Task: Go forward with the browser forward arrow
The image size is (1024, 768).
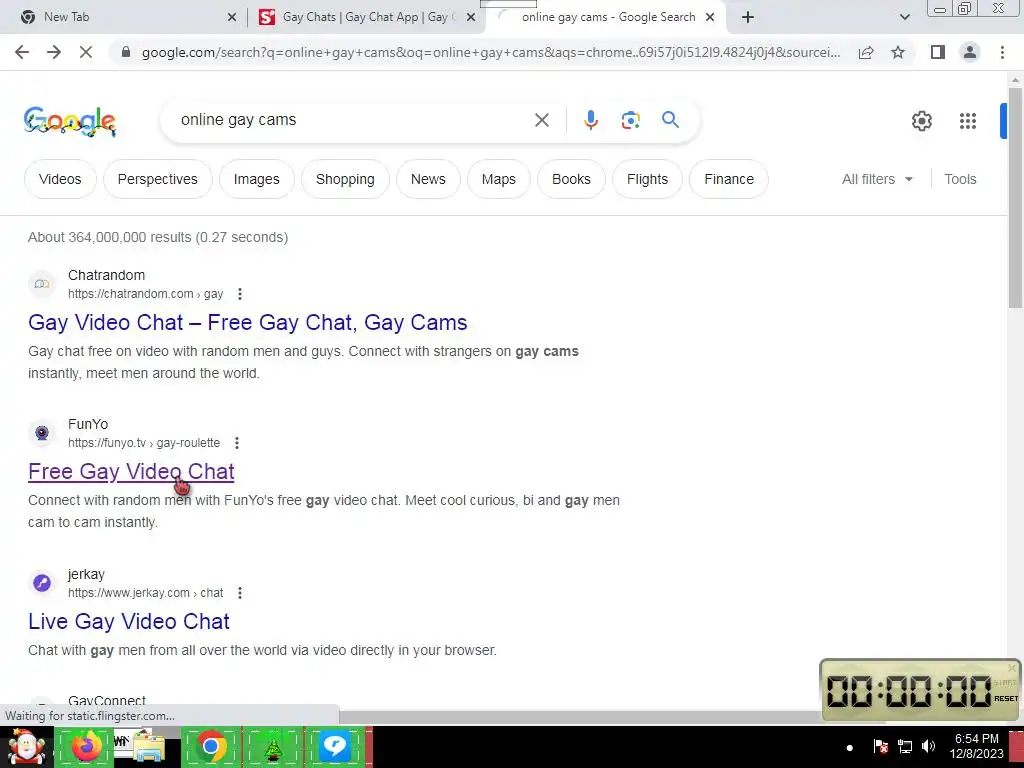Action: (x=54, y=52)
